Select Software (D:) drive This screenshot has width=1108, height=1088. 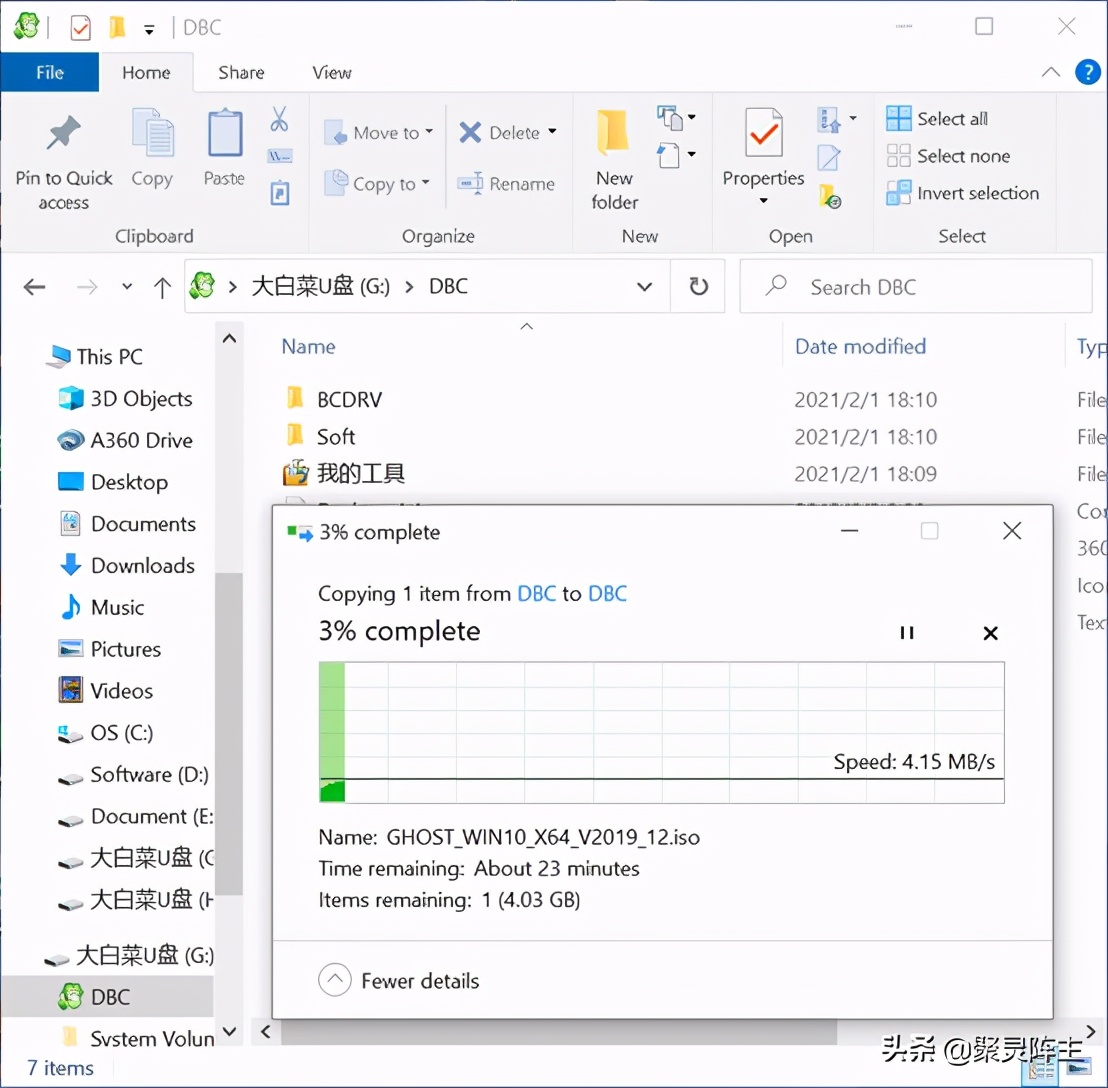point(133,774)
